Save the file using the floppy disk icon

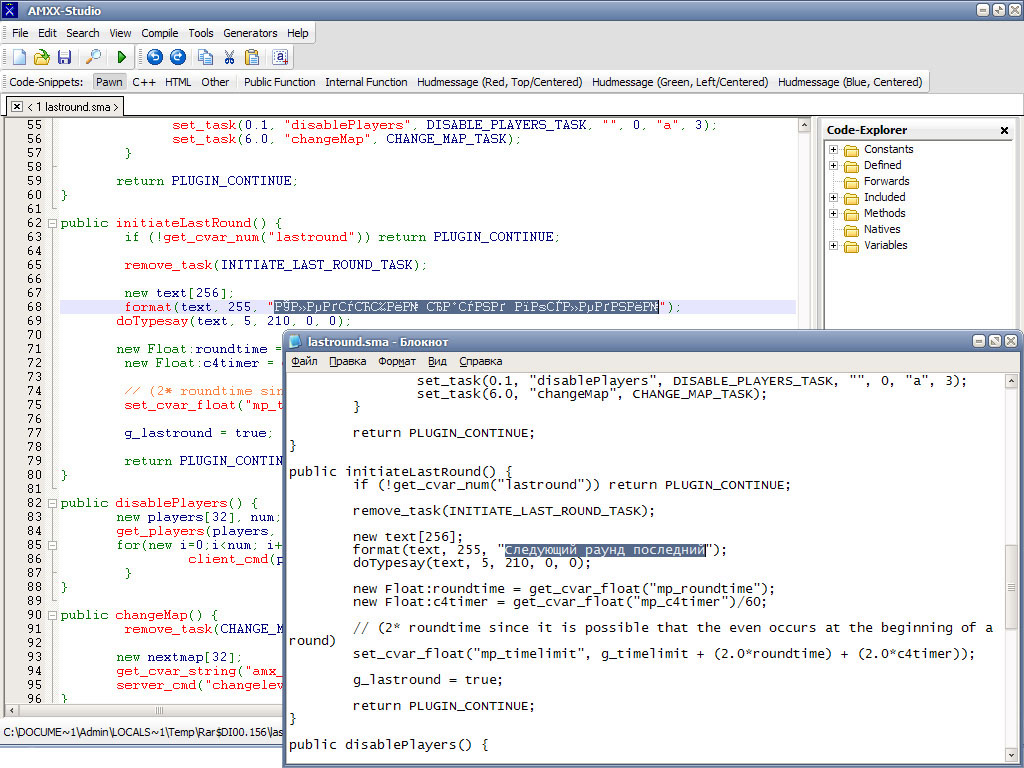coord(64,58)
